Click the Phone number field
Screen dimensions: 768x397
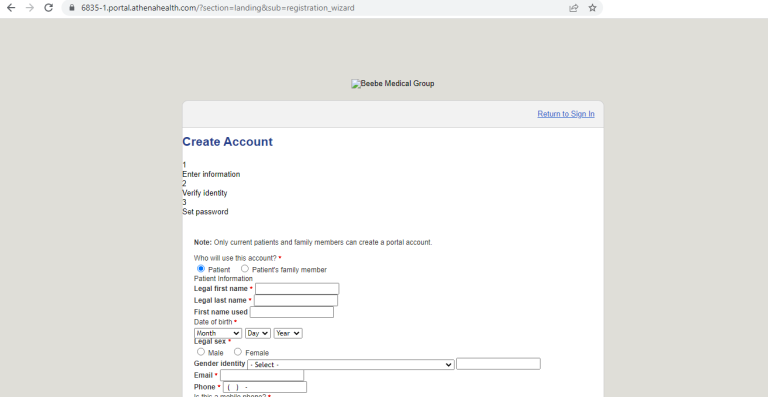pos(265,387)
